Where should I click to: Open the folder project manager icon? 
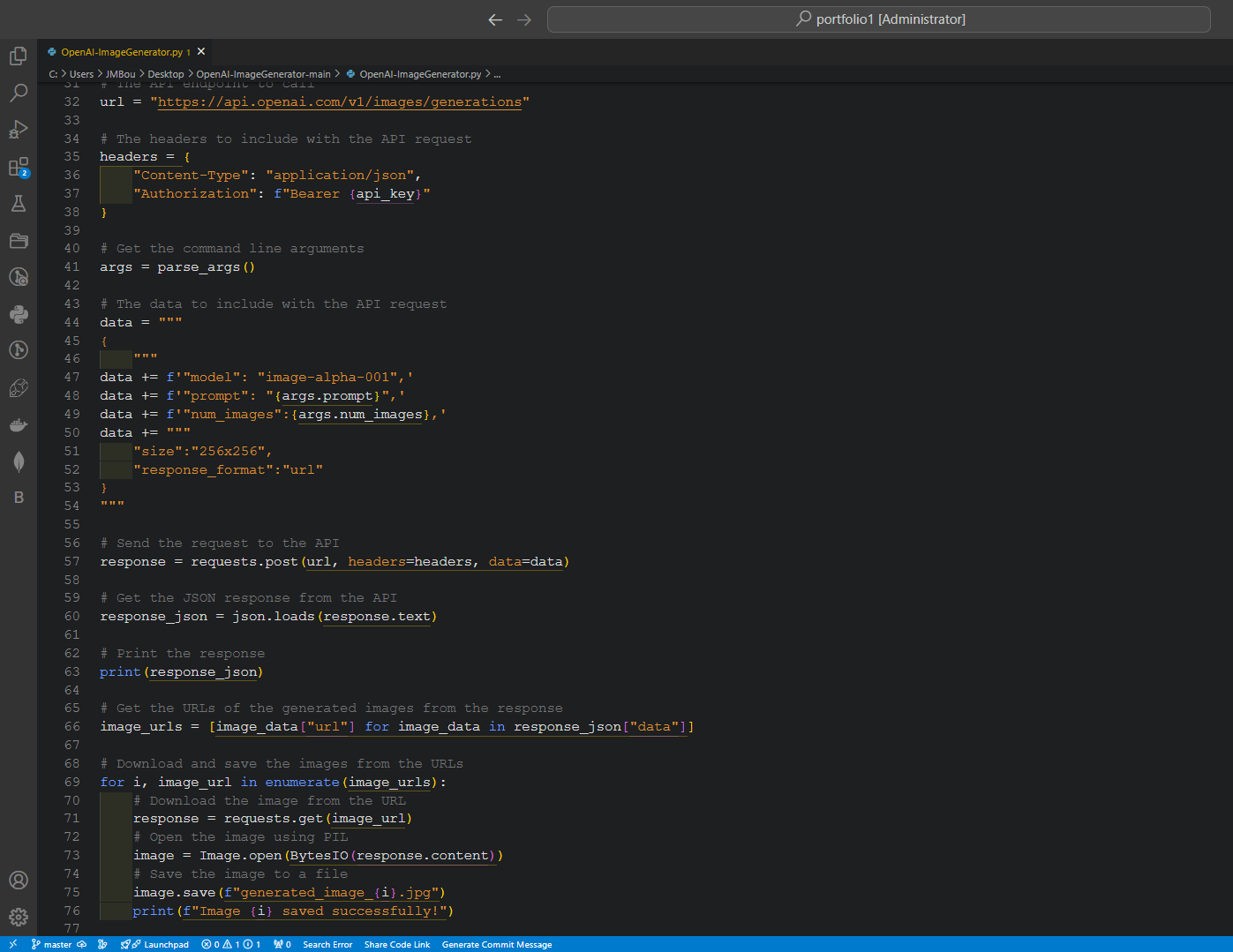(19, 241)
